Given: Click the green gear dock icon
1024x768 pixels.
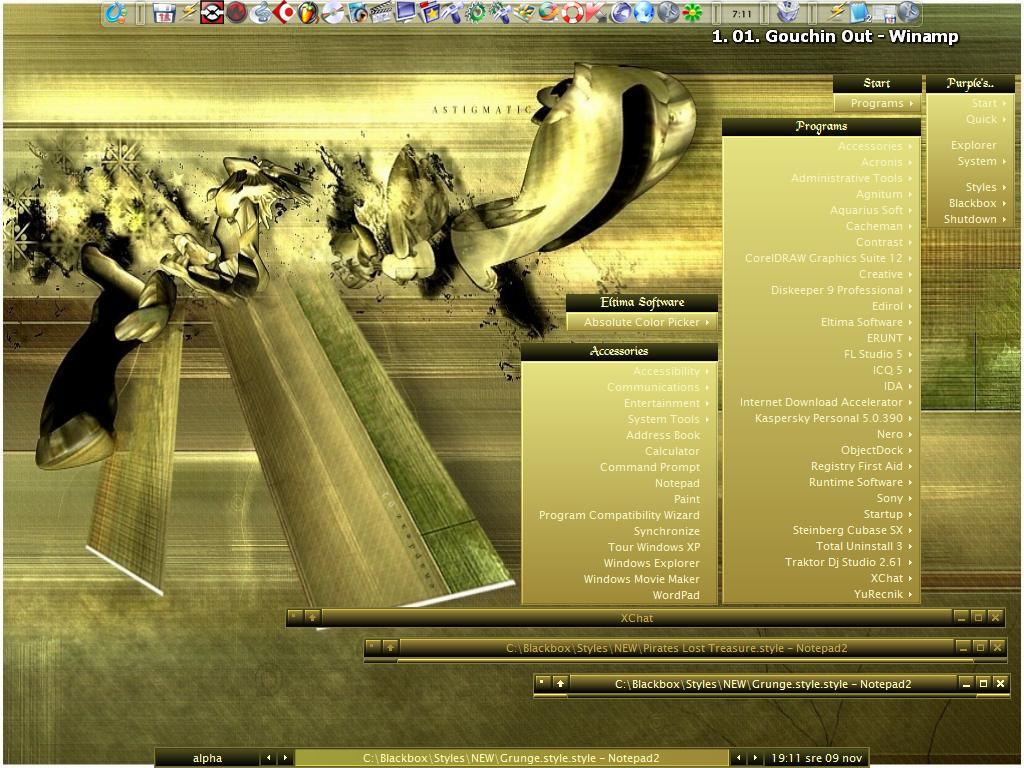Looking at the screenshot, I should click(x=476, y=12).
